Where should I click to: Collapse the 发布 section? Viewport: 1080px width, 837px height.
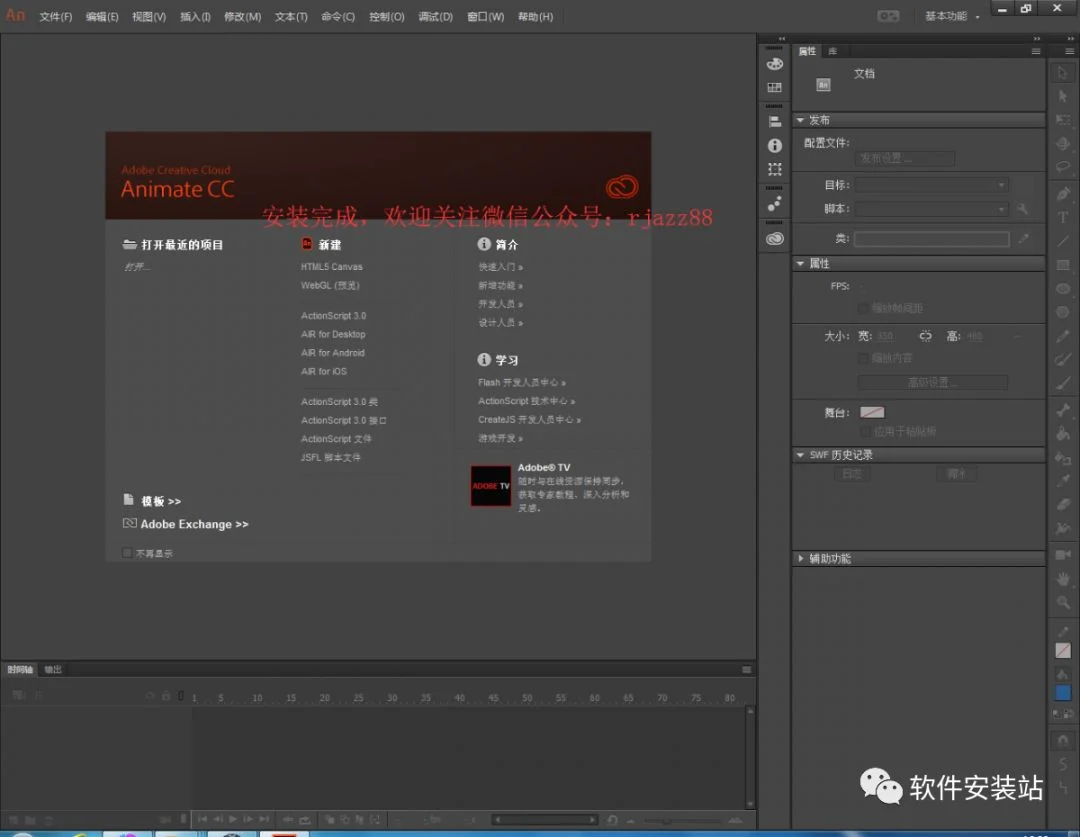point(800,120)
